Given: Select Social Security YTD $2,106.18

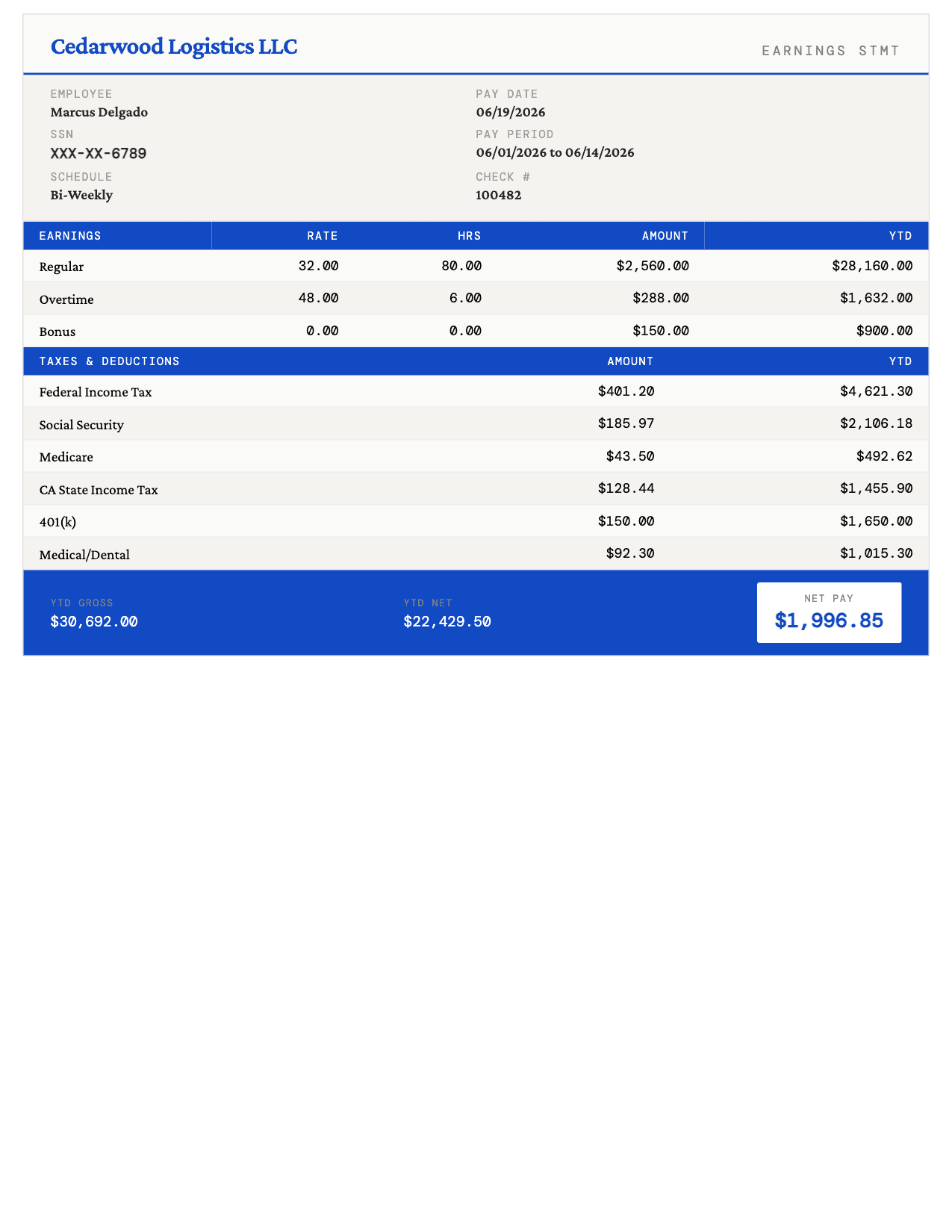Looking at the screenshot, I should click(x=876, y=423).
